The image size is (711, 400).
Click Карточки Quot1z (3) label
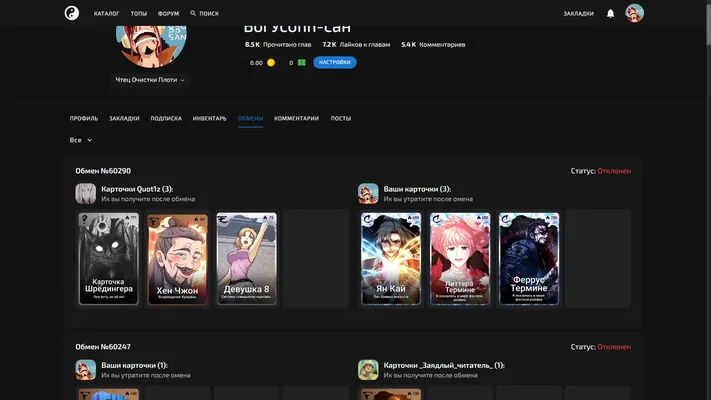[137, 189]
